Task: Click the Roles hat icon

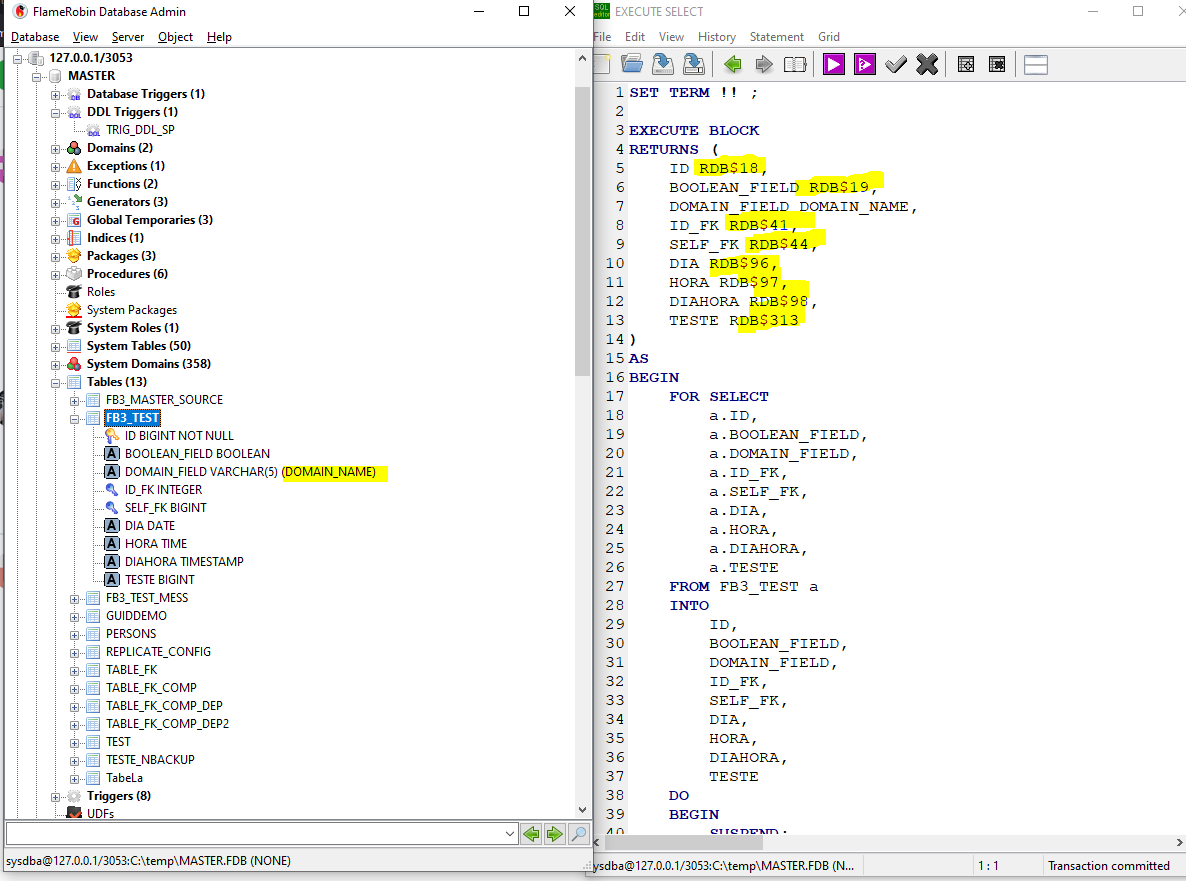Action: (74, 292)
